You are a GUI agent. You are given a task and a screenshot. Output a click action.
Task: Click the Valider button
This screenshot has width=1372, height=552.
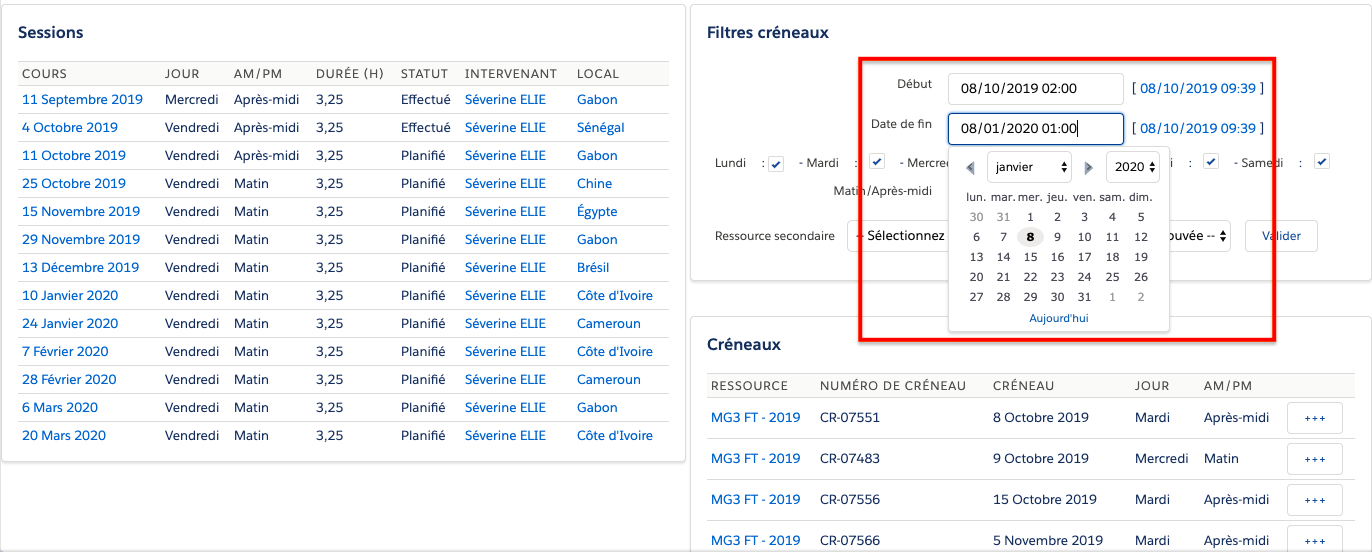[1280, 236]
